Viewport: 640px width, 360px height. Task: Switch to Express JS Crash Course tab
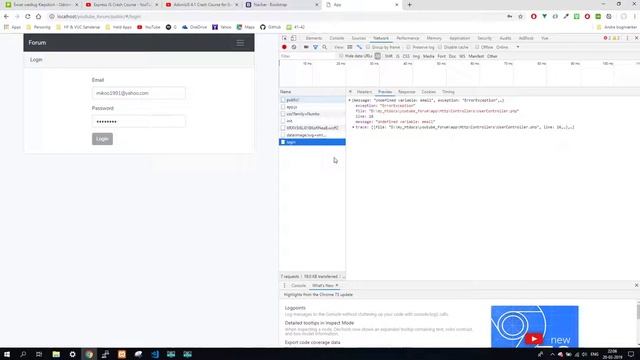tap(121, 5)
